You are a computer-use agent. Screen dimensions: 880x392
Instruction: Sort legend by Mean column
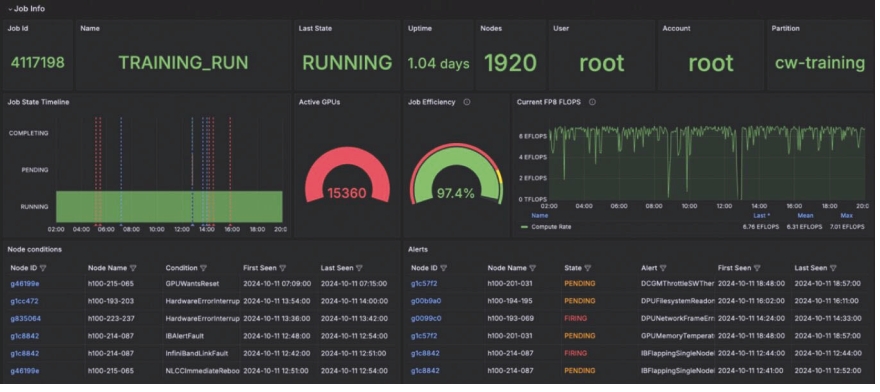pos(805,216)
